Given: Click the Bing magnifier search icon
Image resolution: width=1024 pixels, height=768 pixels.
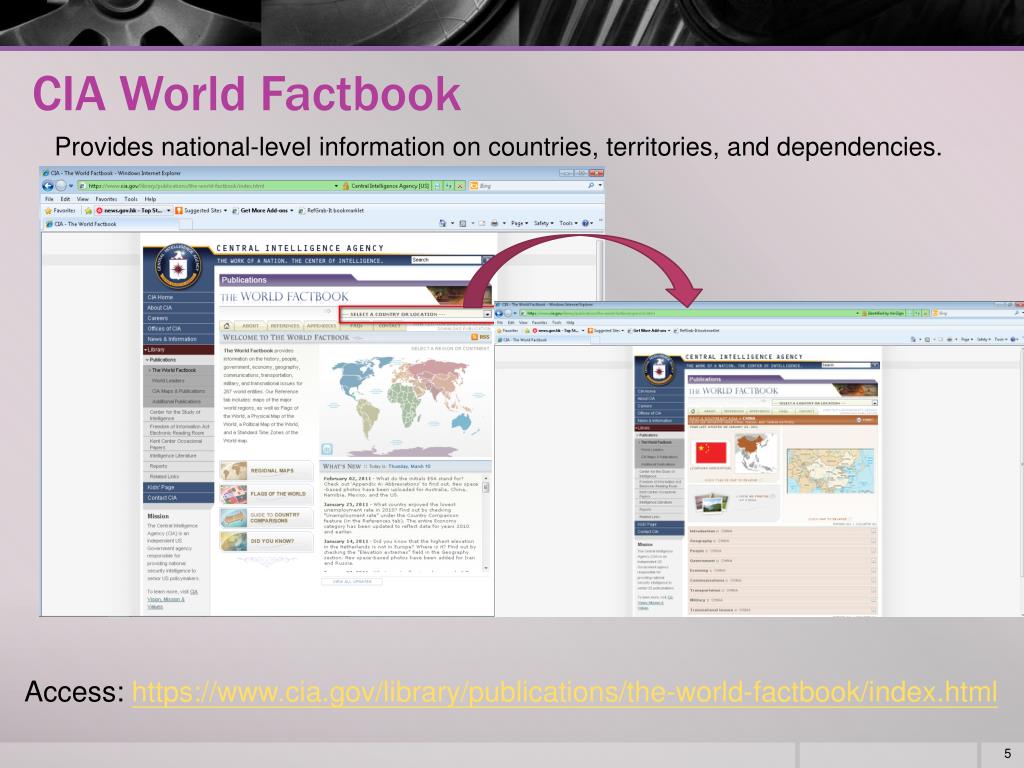Looking at the screenshot, I should click(x=591, y=186).
